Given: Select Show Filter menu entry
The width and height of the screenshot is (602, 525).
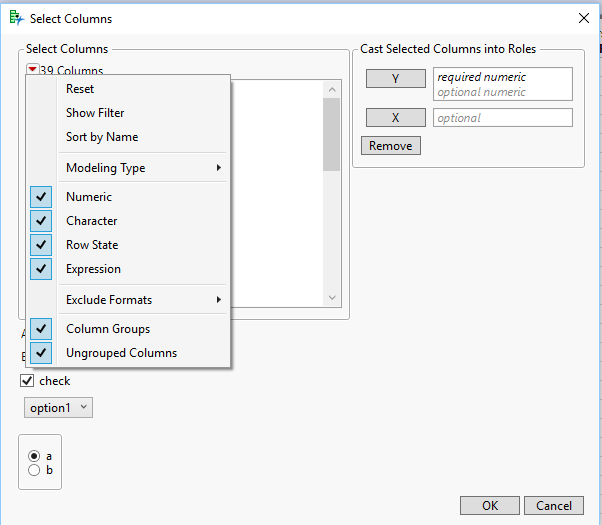Looking at the screenshot, I should pyautogui.click(x=95, y=113).
